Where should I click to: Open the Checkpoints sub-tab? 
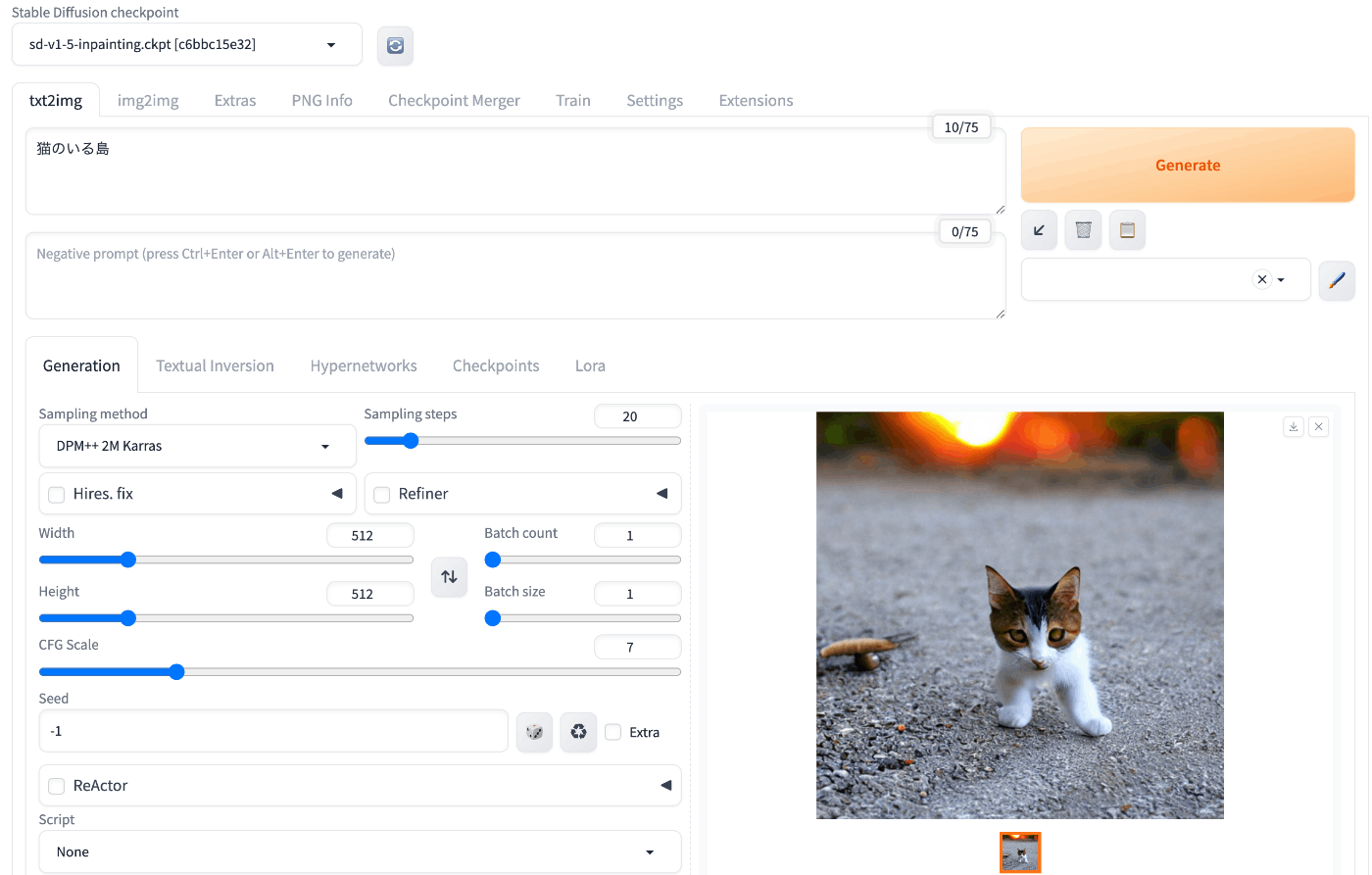click(496, 365)
